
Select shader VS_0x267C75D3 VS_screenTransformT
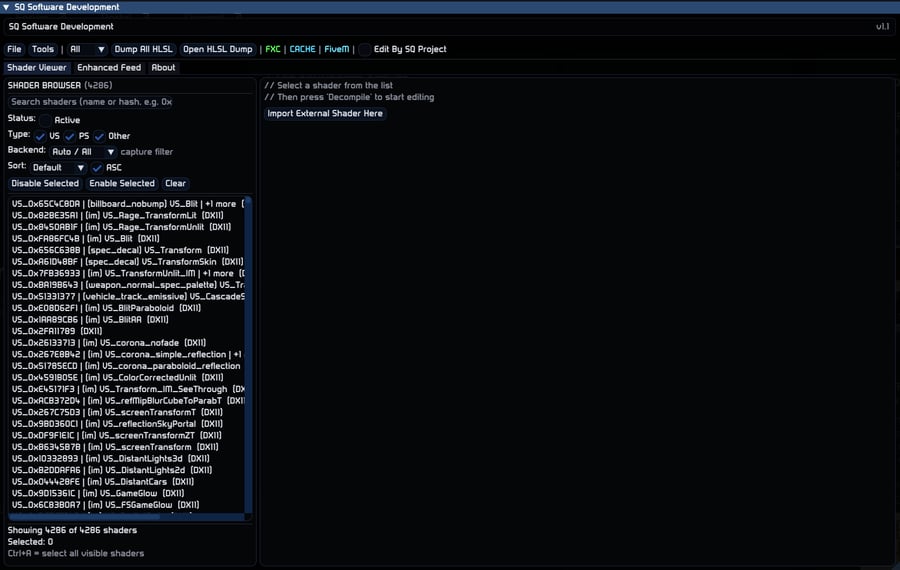point(127,412)
